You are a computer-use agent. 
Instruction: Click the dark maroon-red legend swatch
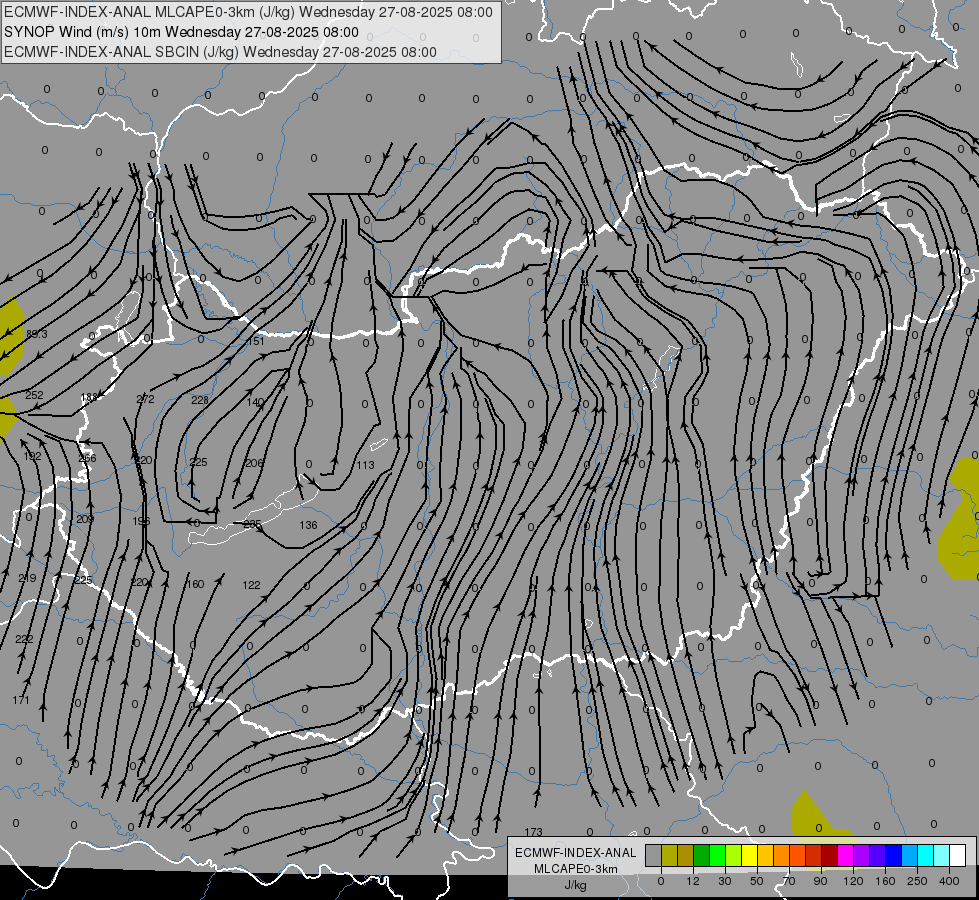(830, 855)
